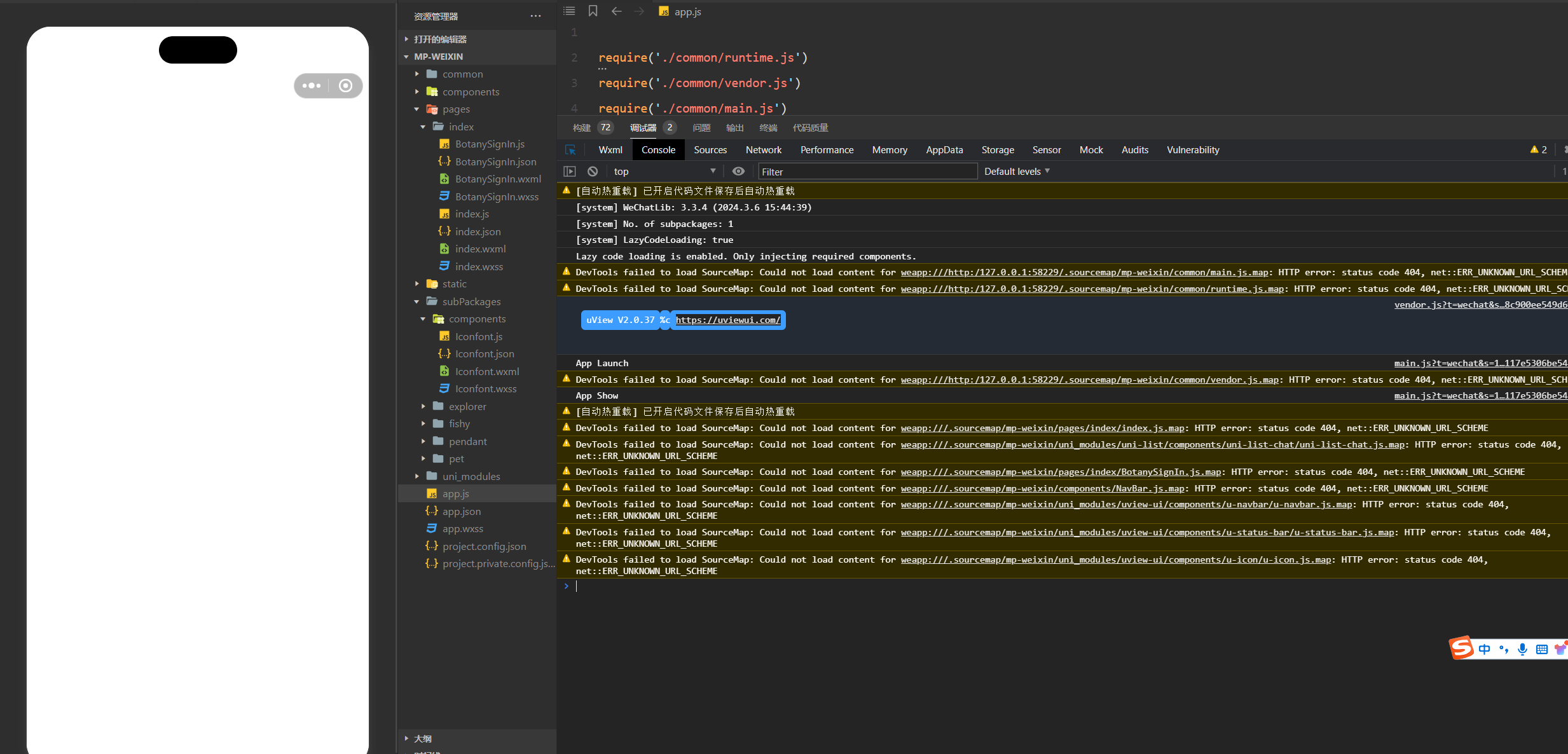This screenshot has width=1568, height=754.
Task: Click the back arrow in editor toolbar
Action: tap(616, 11)
